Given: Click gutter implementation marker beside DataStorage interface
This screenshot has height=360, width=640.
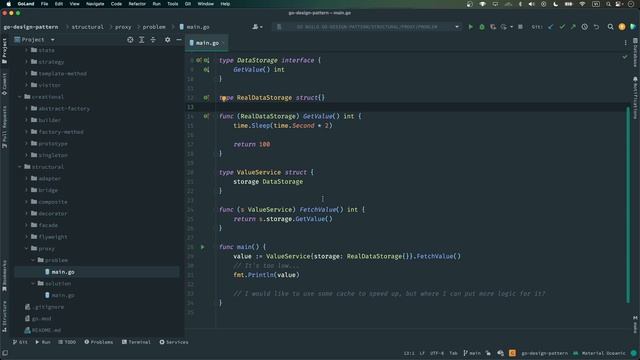Looking at the screenshot, I should [207, 60].
